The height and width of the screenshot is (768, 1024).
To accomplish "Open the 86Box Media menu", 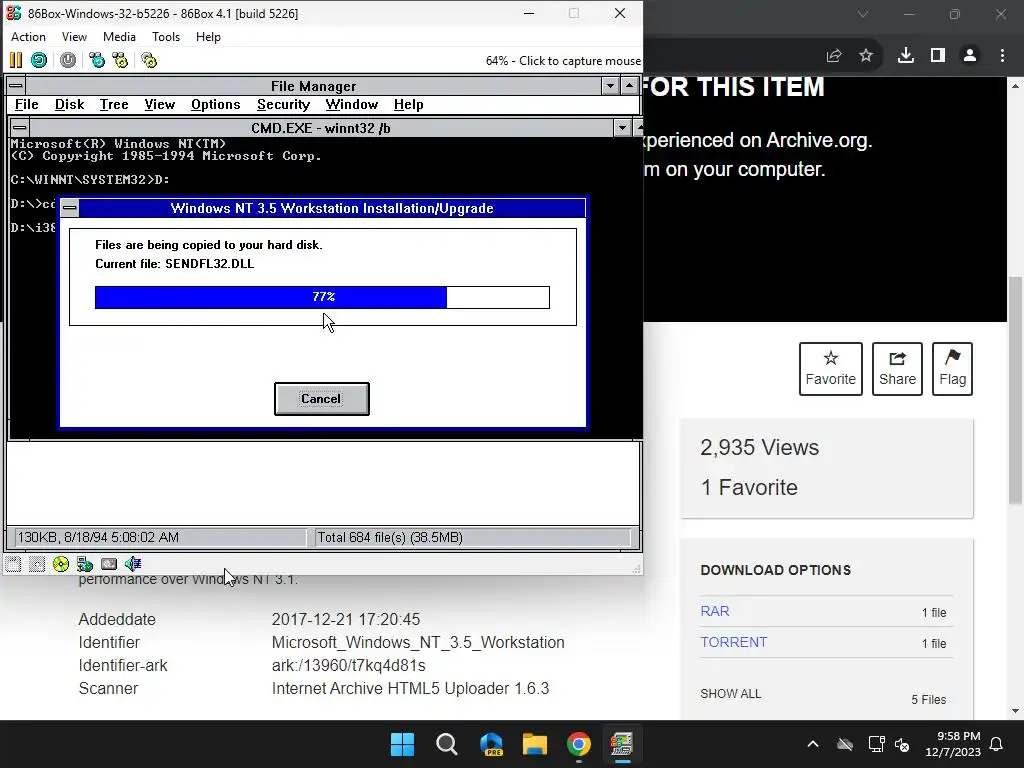I will click(x=120, y=37).
